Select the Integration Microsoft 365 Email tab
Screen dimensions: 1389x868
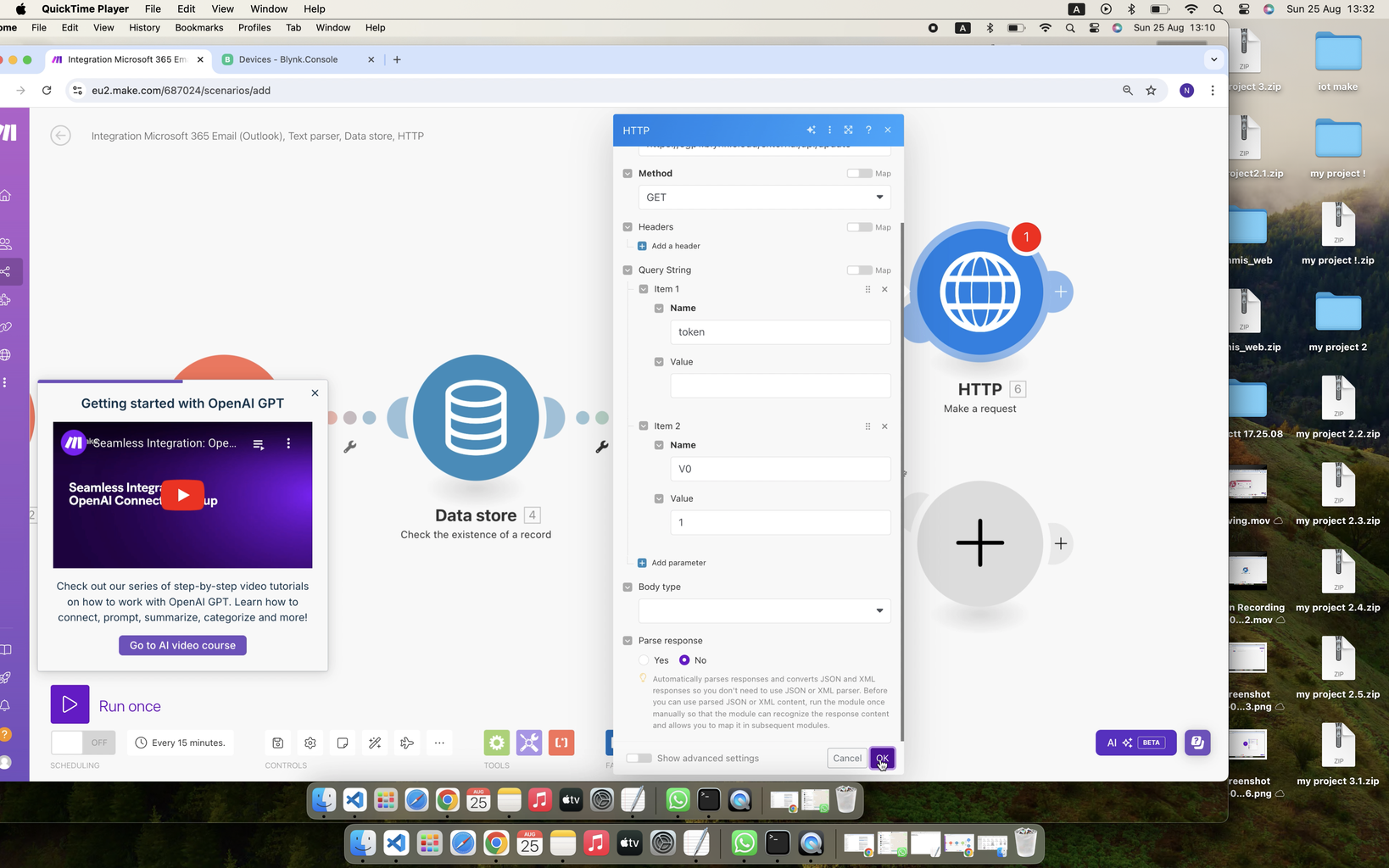pyautogui.click(x=127, y=59)
